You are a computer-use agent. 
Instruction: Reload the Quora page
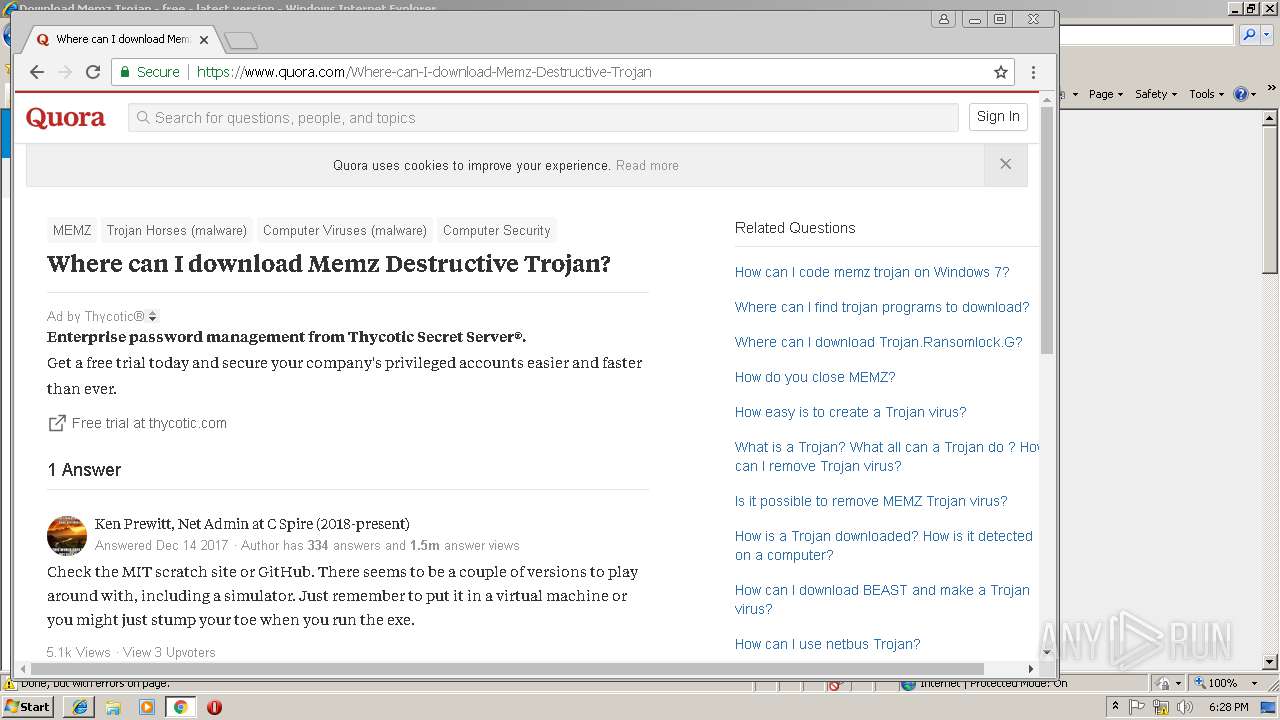(93, 72)
